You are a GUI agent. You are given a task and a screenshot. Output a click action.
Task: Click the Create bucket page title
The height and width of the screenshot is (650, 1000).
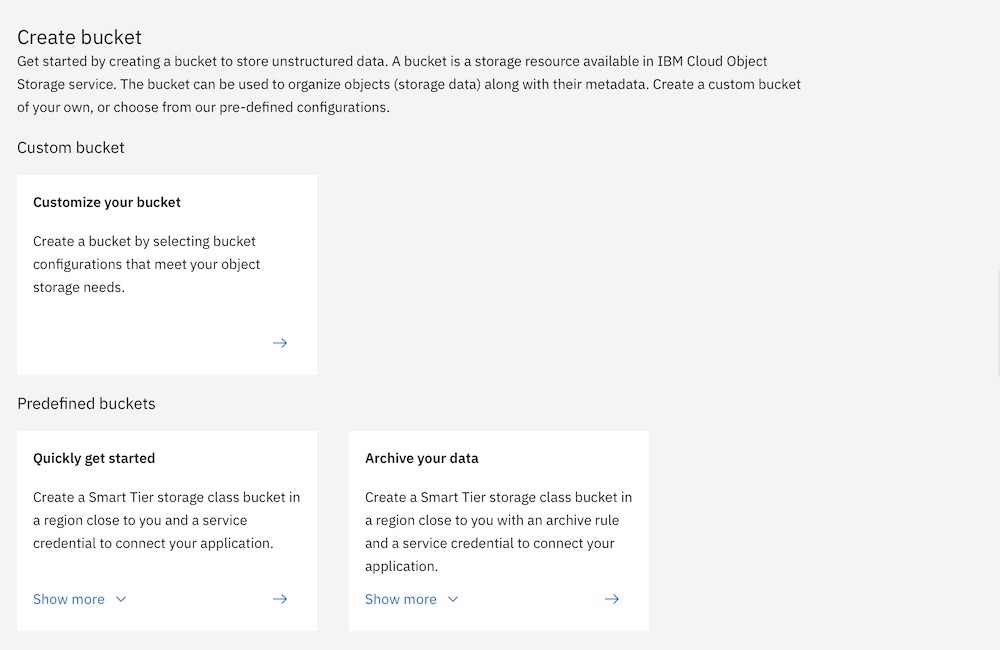(x=79, y=37)
